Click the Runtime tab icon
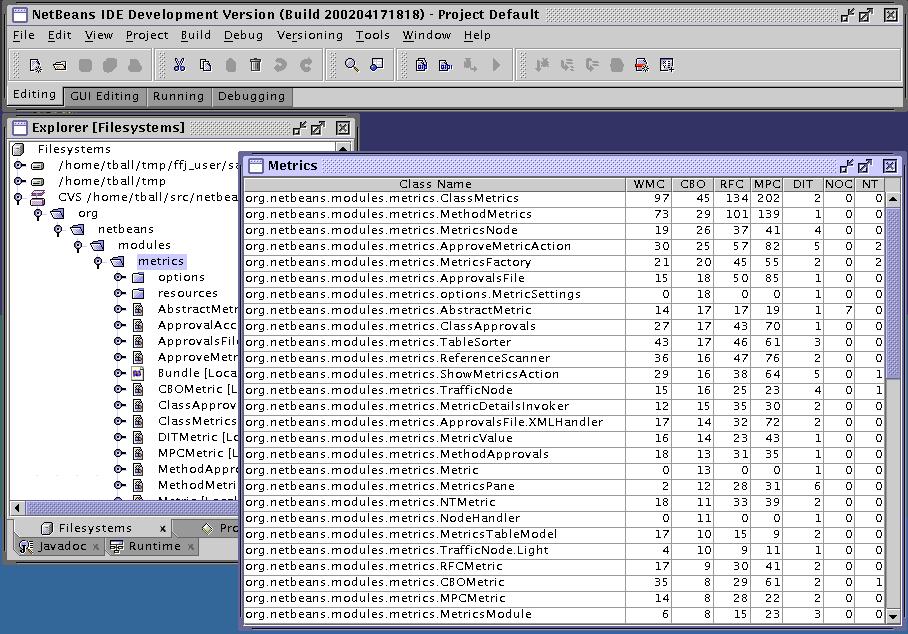The width and height of the screenshot is (908, 634). click(116, 546)
